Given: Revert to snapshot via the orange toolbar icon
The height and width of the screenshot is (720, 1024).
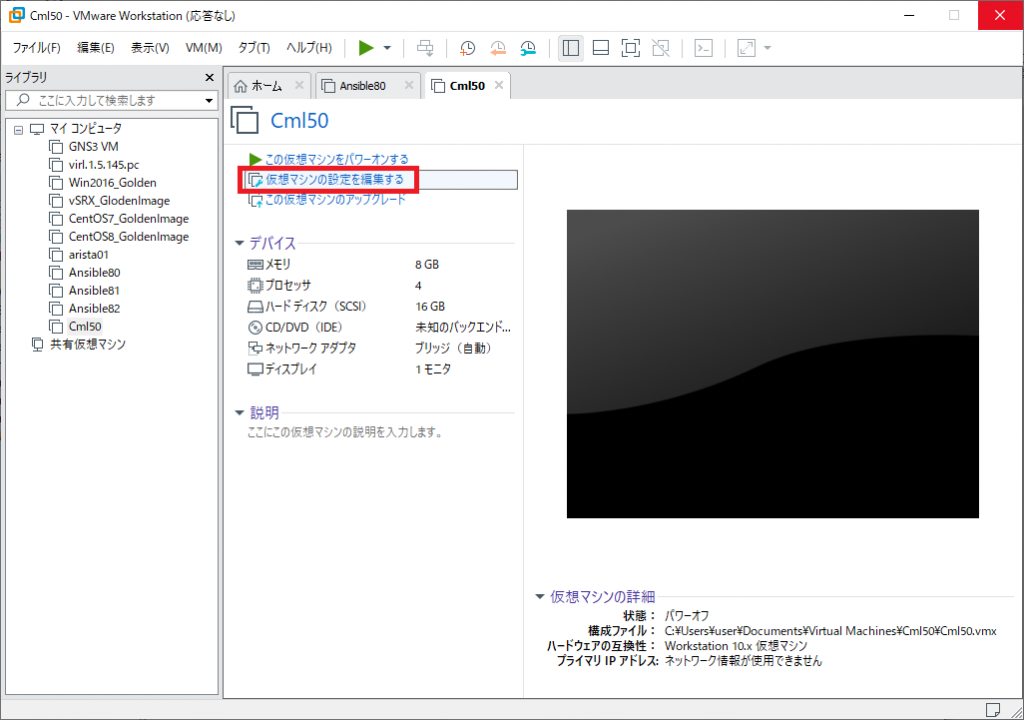Looking at the screenshot, I should 498,48.
